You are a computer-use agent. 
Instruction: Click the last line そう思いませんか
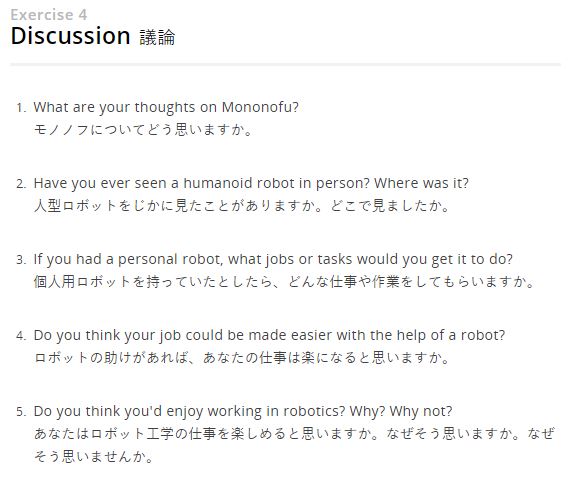tap(93, 456)
